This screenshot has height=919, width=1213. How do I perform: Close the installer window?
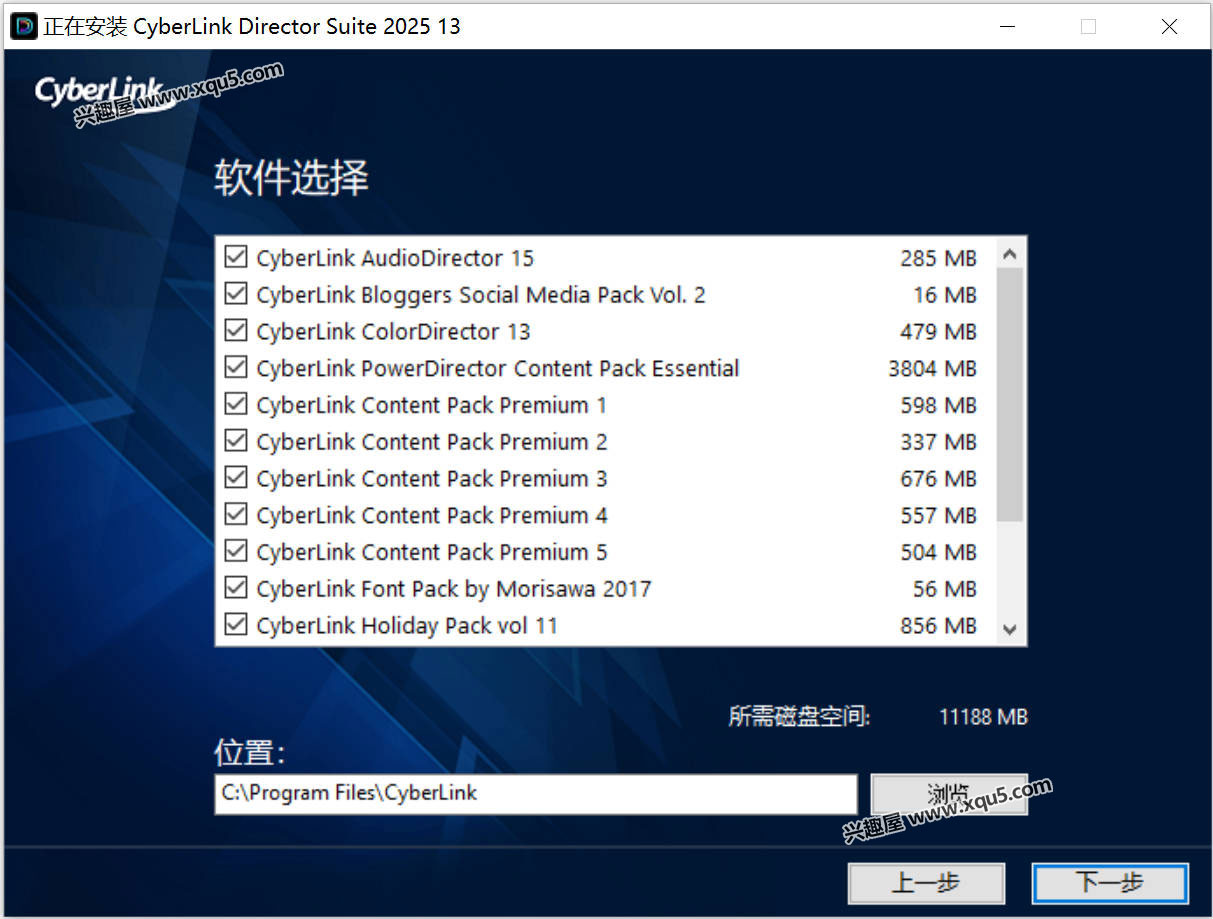[x=1169, y=26]
